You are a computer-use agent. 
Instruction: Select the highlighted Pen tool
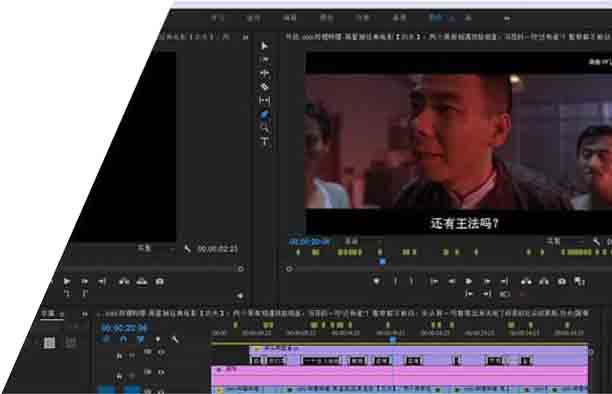coord(265,114)
